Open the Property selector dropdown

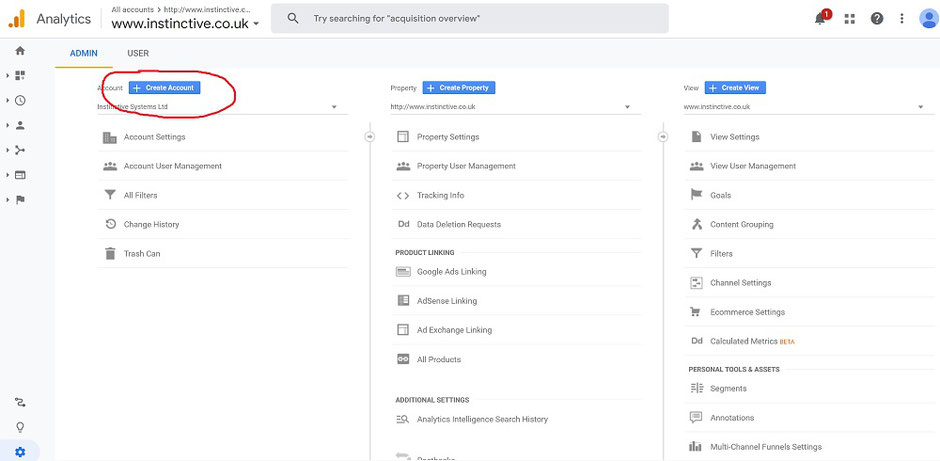tap(516, 107)
